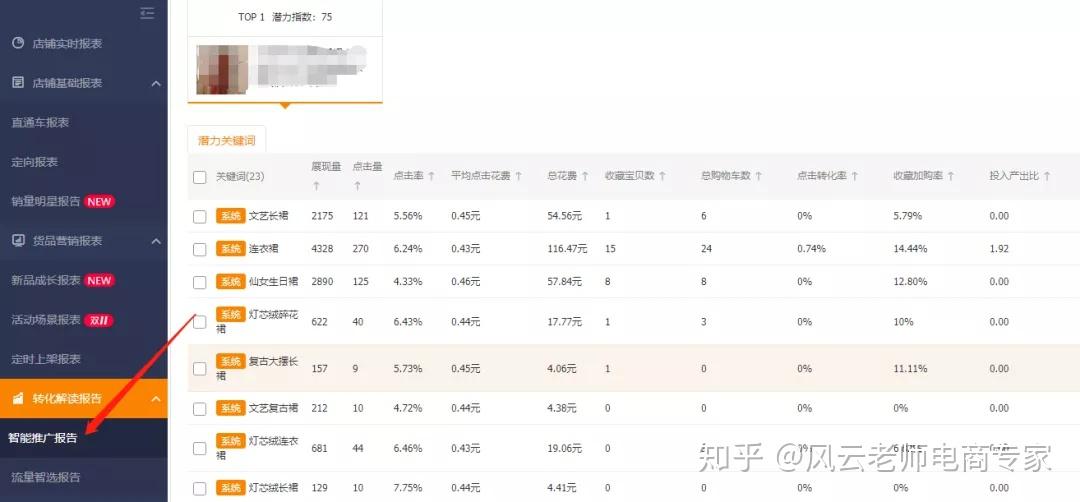The width and height of the screenshot is (1080, 502).
Task: Sort by 平均点击花费 column arrow
Action: (x=518, y=176)
